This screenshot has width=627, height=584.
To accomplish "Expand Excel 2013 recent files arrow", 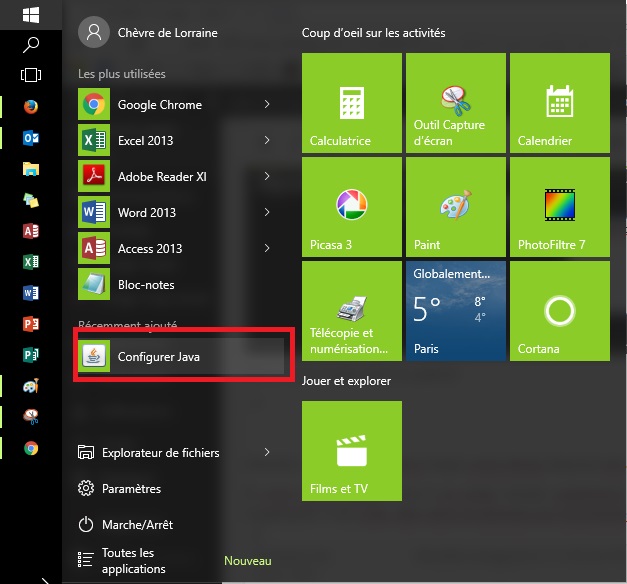I will (x=267, y=140).
